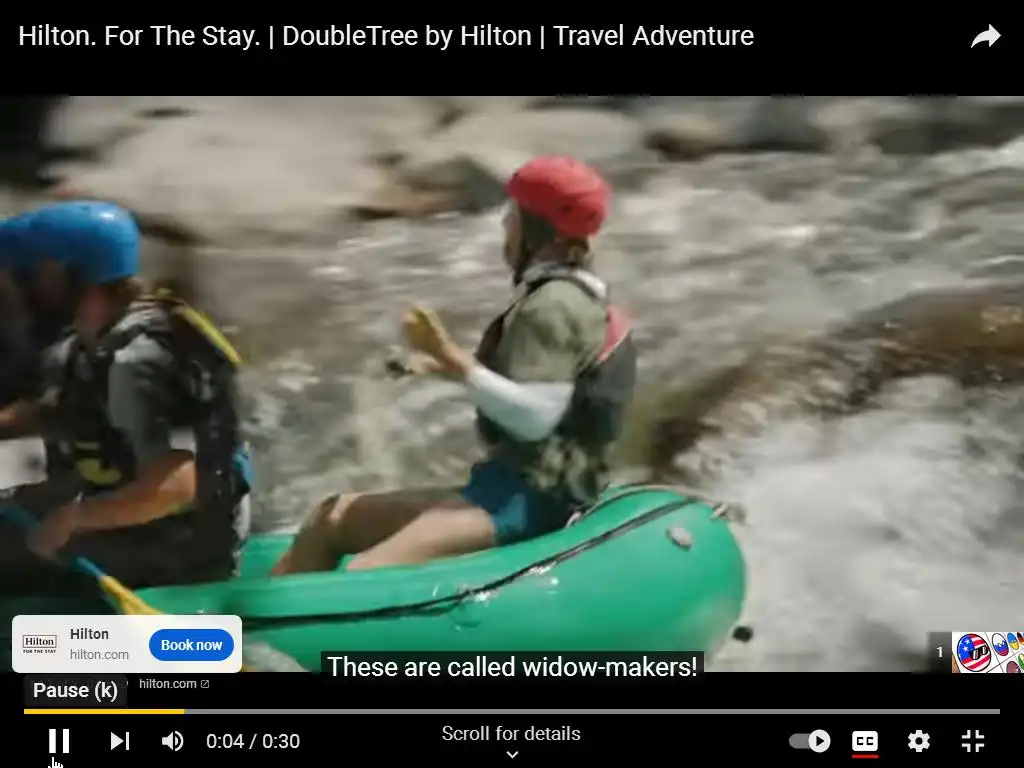This screenshot has width=1024, height=768.
Task: Toggle the autoplay switch
Action: coord(810,741)
